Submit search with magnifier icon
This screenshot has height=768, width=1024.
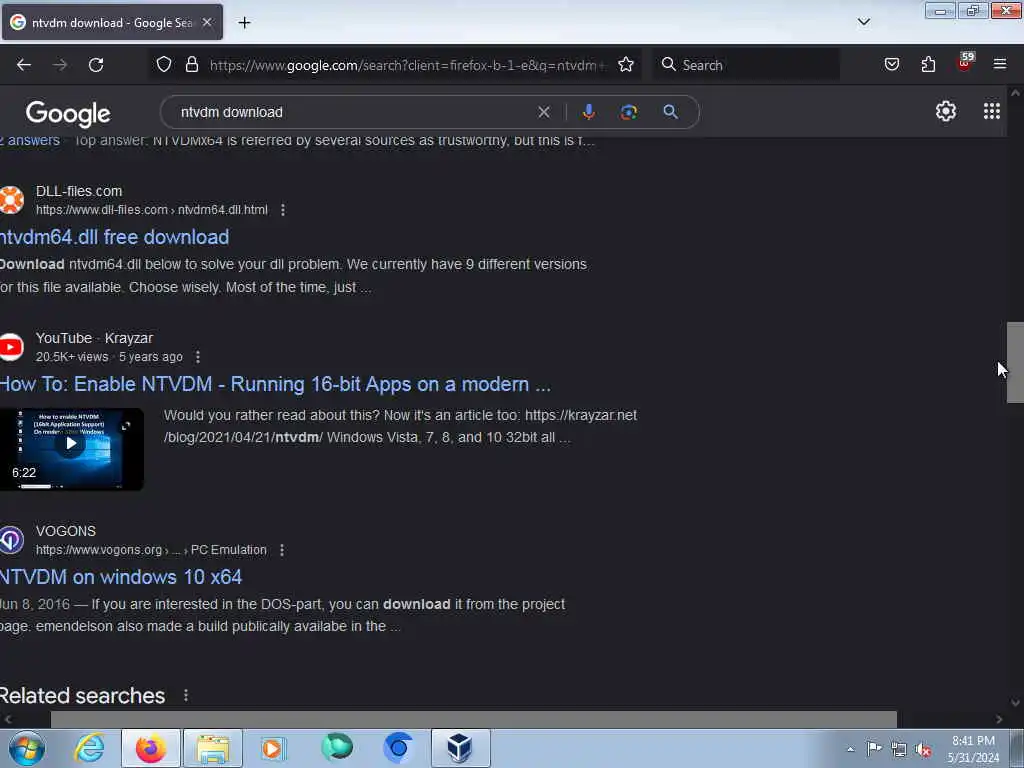(670, 112)
